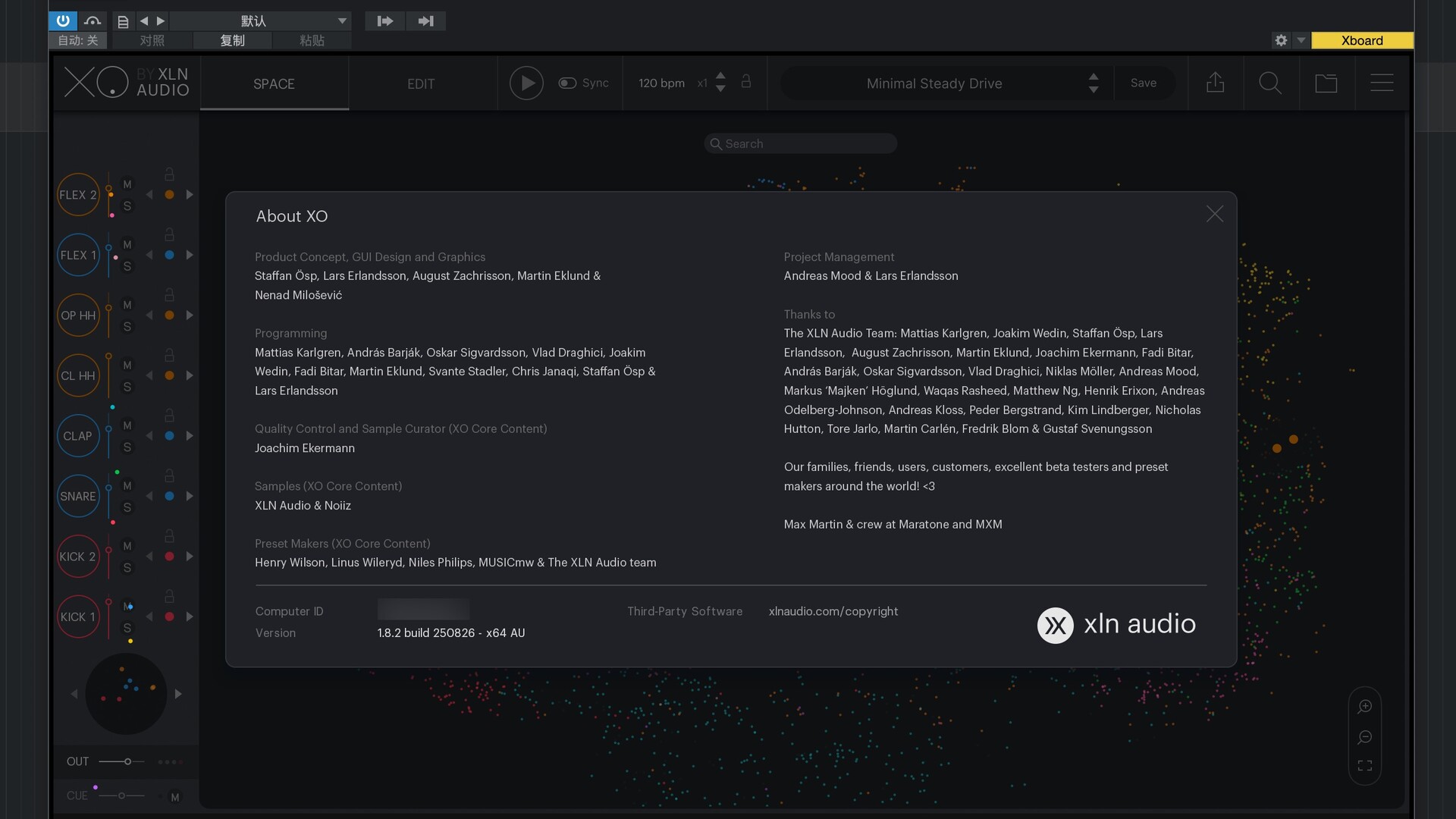Select the KICK 2 channel circle

(78, 557)
